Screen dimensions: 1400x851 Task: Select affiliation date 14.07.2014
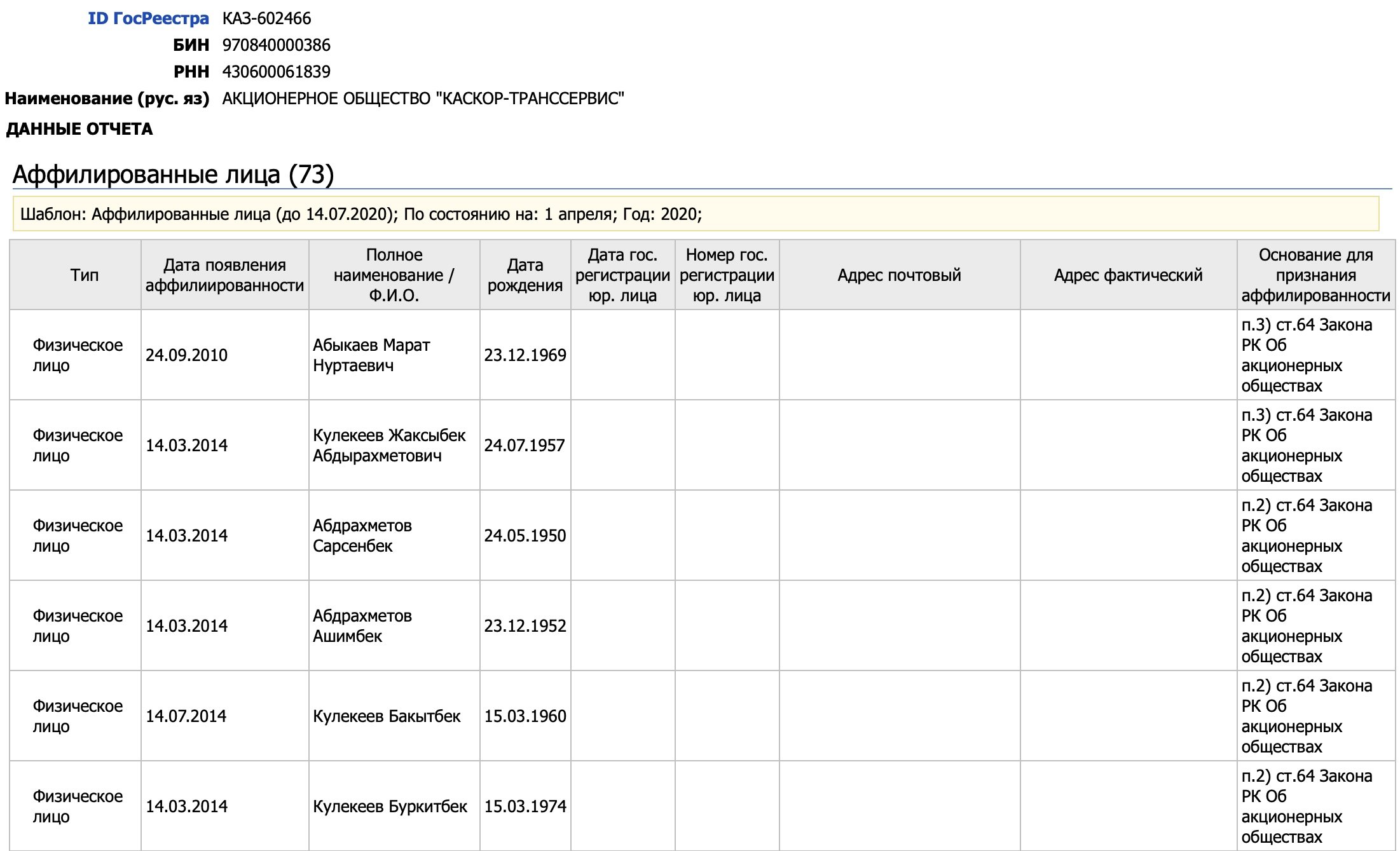(186, 716)
